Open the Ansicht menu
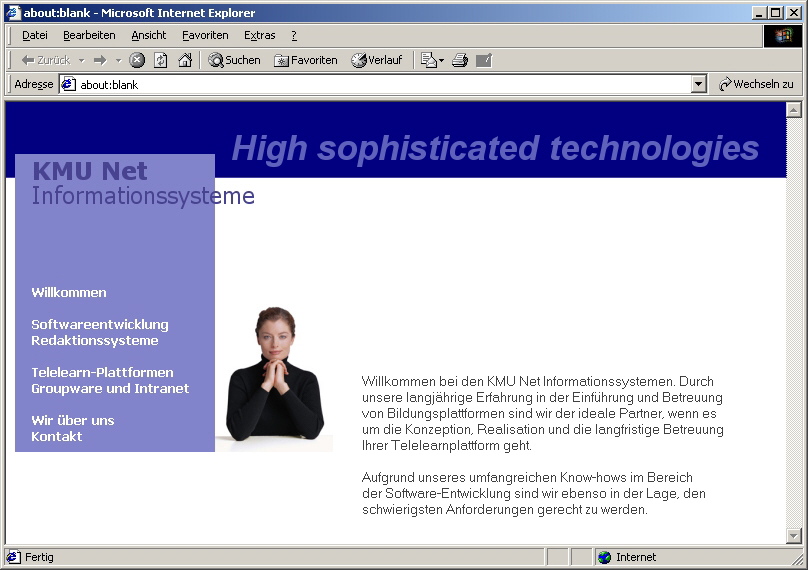808x570 pixels. pyautogui.click(x=148, y=35)
